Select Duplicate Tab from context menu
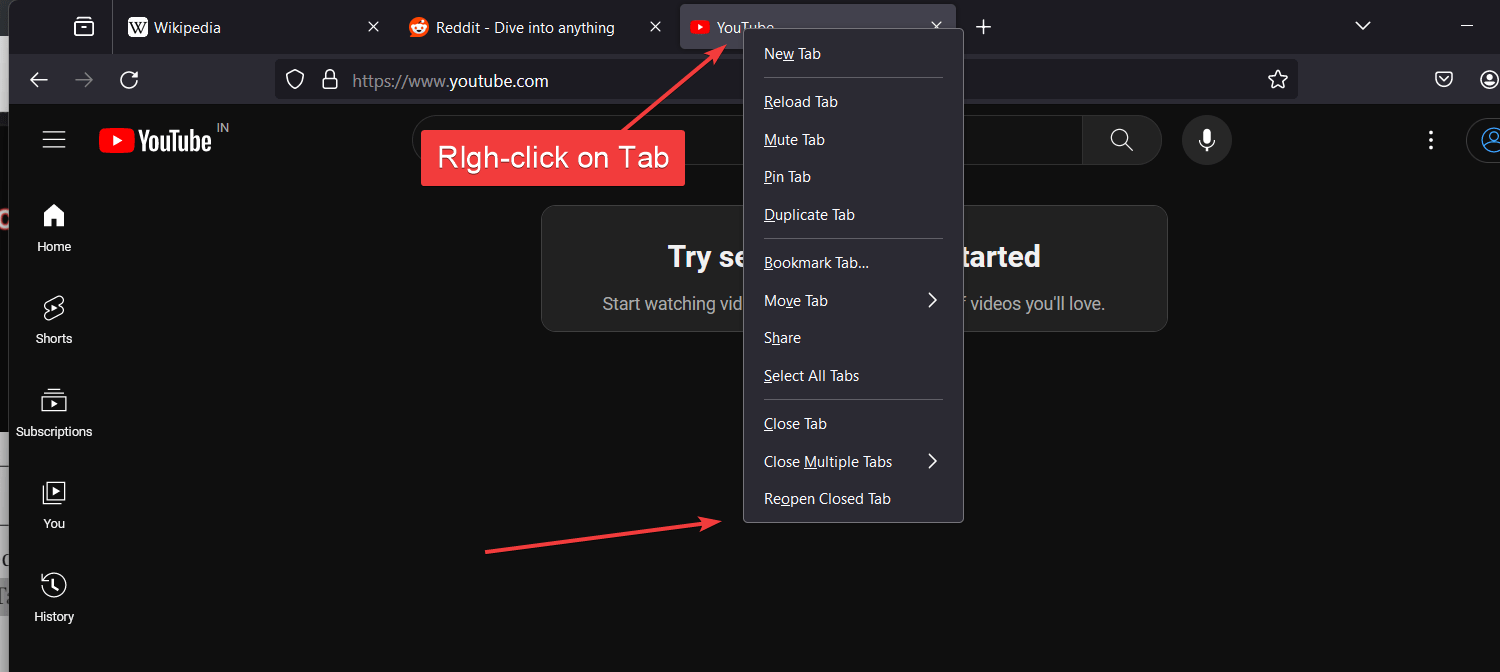Screen dimensions: 1500x672 pos(809,215)
